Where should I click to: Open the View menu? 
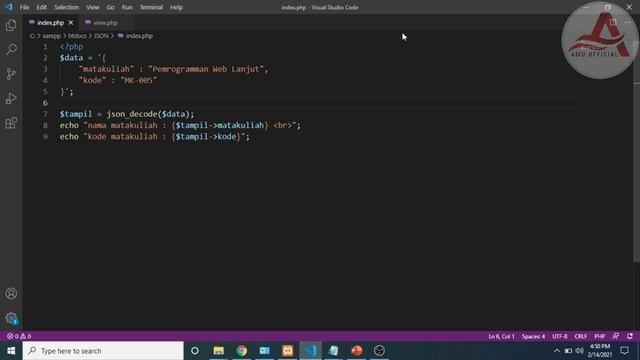[93, 7]
